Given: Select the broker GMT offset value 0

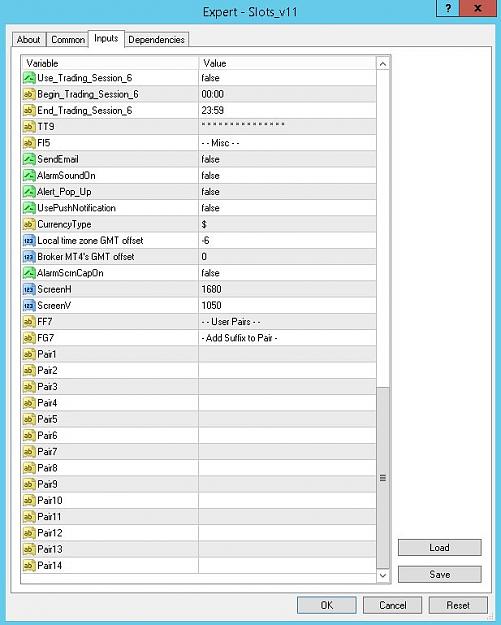Looking at the screenshot, I should pos(287,257).
